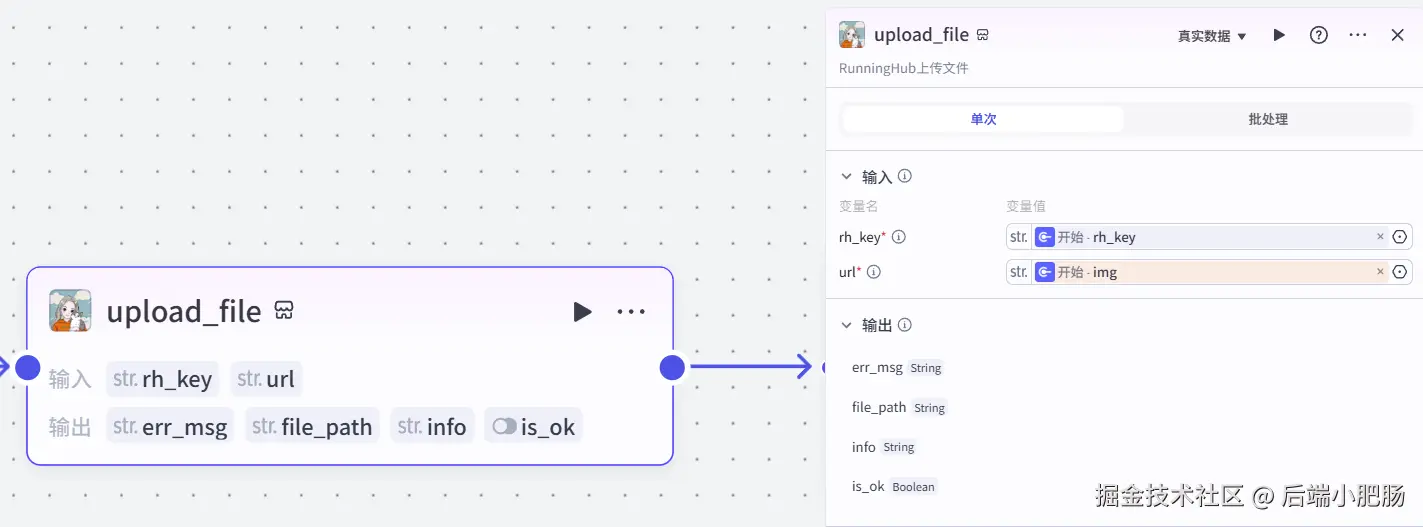
Task: Click the info output tag on canvas node
Action: [432, 427]
